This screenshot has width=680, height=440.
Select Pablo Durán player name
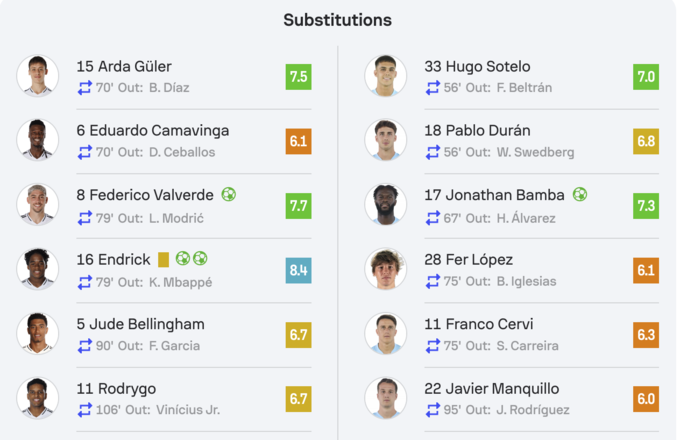pos(477,131)
